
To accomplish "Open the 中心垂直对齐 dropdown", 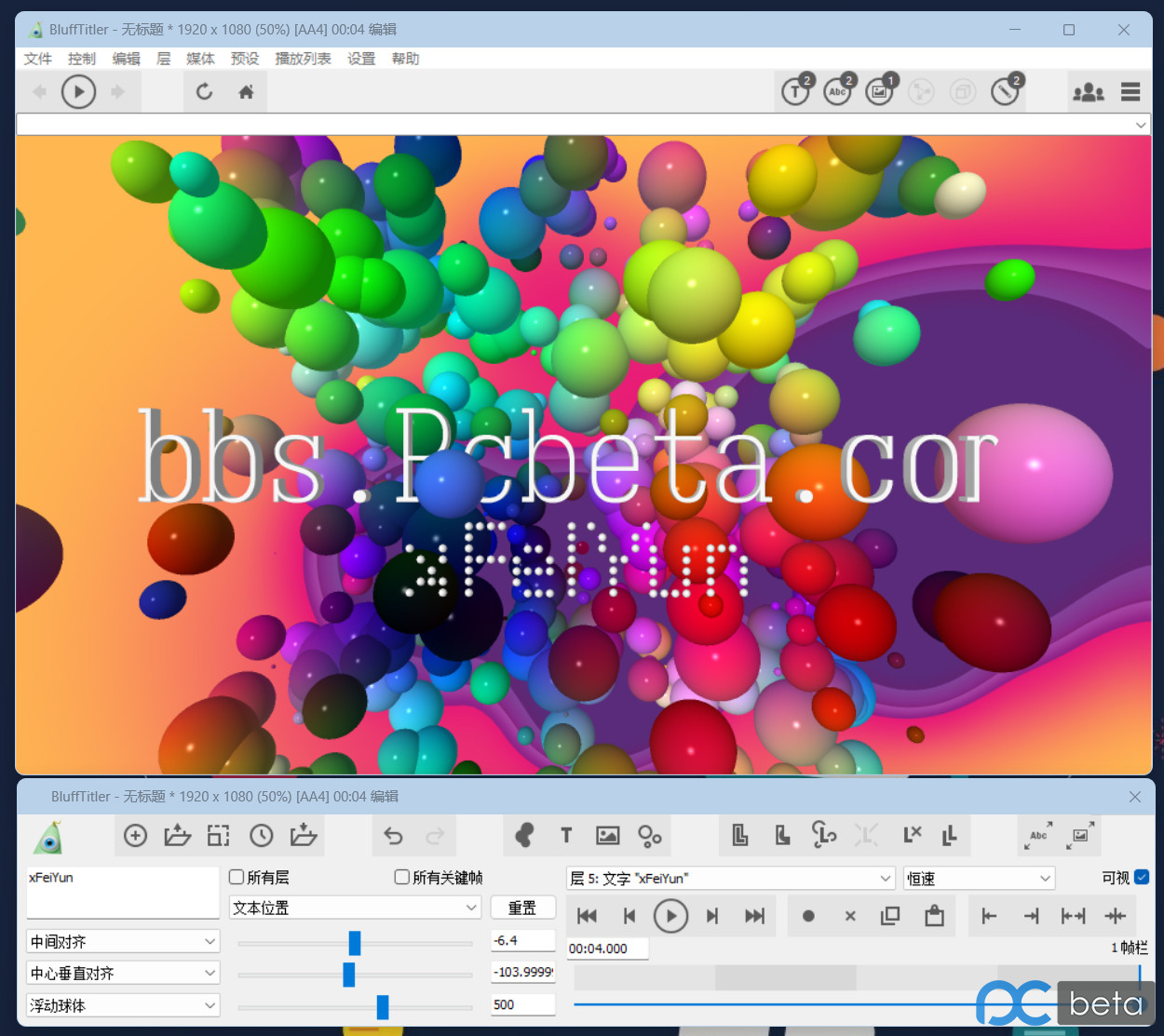I will click(123, 974).
